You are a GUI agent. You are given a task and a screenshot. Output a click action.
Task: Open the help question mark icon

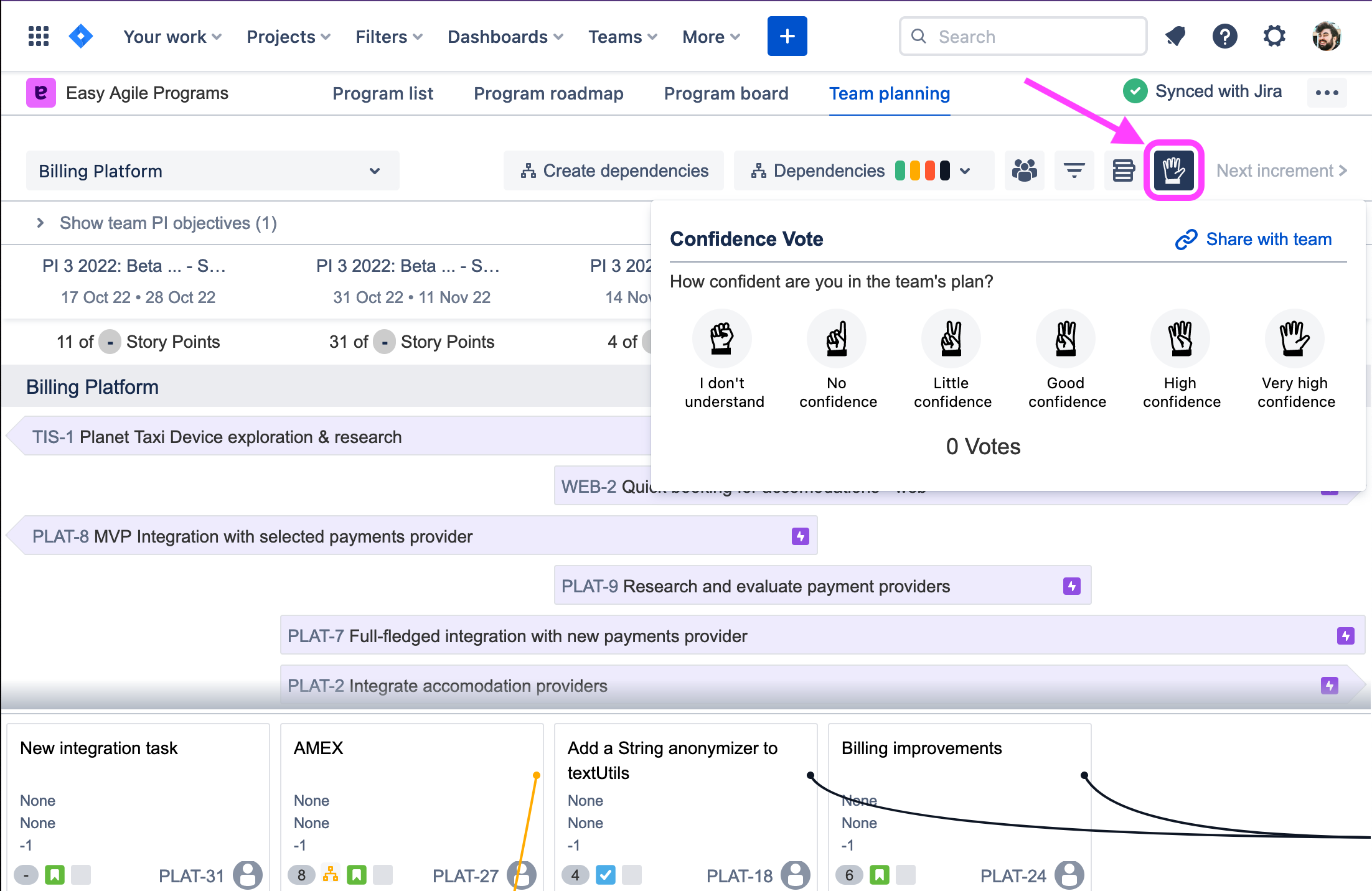tap(1224, 37)
